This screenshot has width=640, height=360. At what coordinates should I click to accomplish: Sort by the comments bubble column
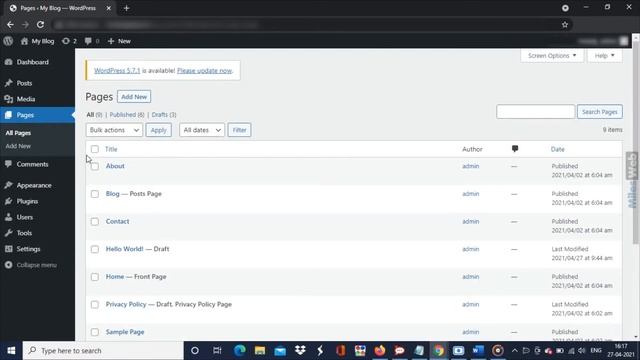point(515,149)
